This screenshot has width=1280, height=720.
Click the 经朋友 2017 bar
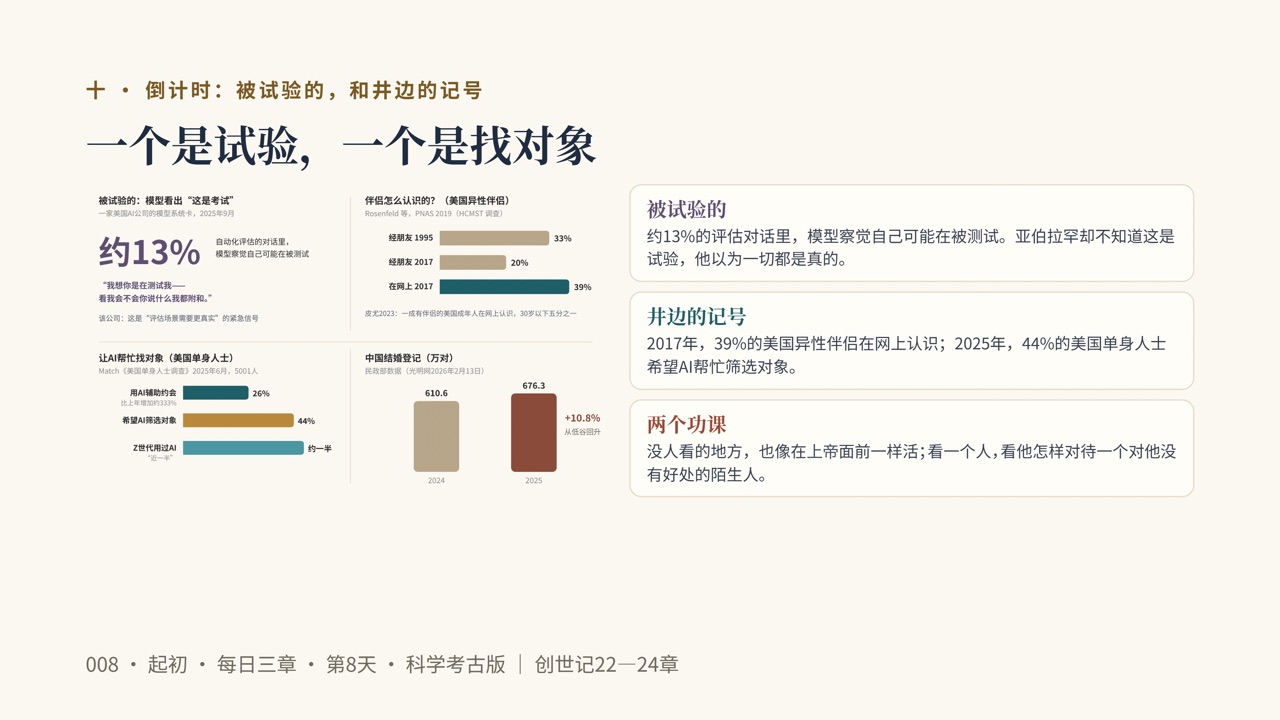point(473,262)
